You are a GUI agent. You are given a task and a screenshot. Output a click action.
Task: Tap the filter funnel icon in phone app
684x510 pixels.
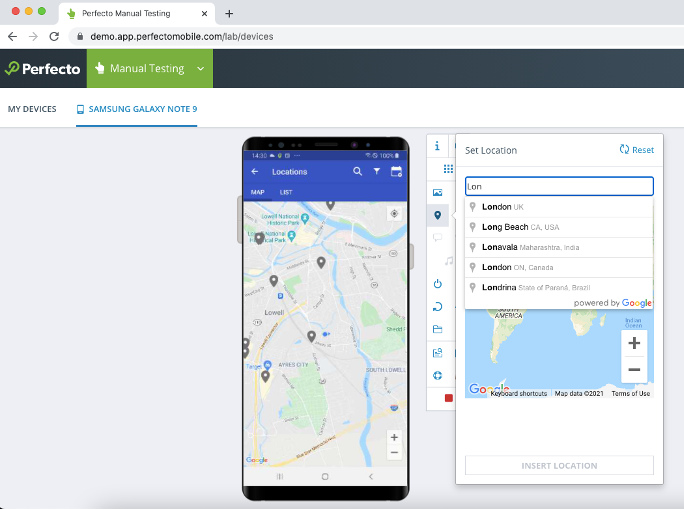[376, 171]
